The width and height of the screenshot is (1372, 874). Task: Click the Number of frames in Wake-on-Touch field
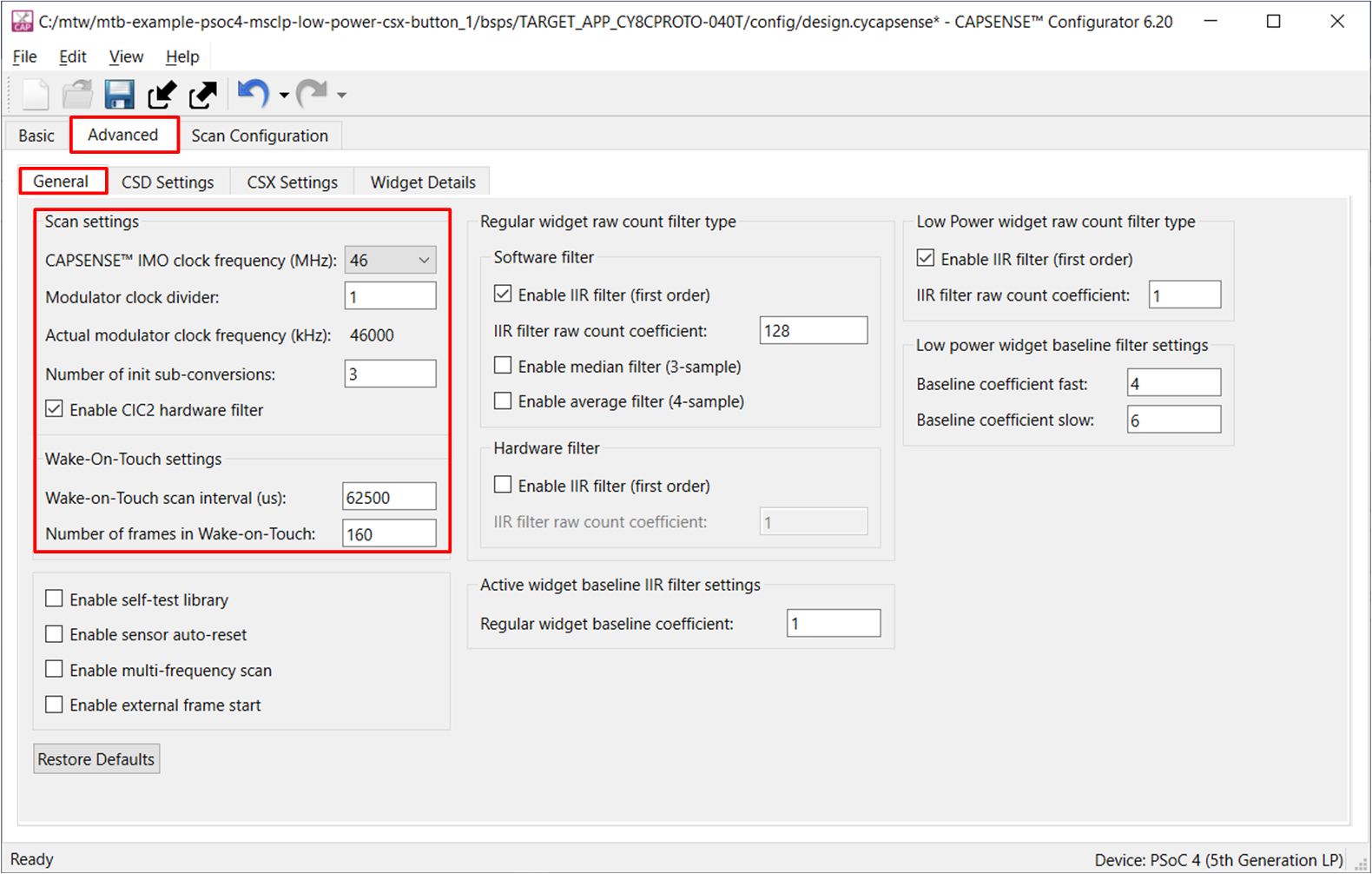[389, 533]
